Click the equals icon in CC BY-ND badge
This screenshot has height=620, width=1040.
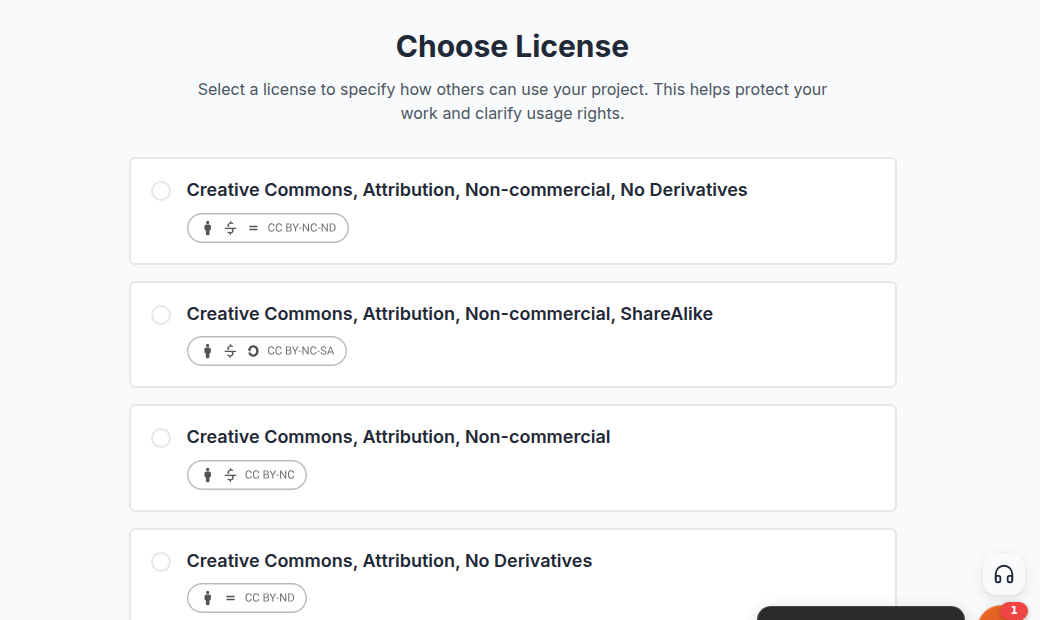pos(230,598)
